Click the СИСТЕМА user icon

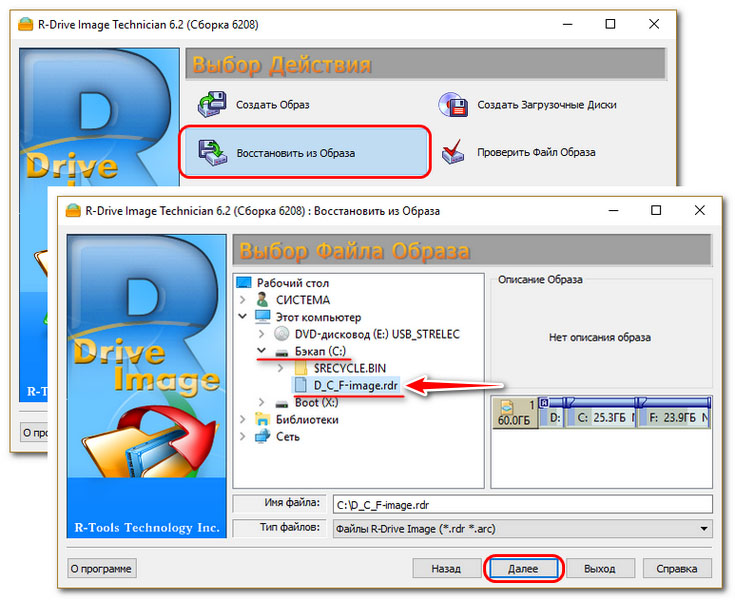[x=262, y=300]
